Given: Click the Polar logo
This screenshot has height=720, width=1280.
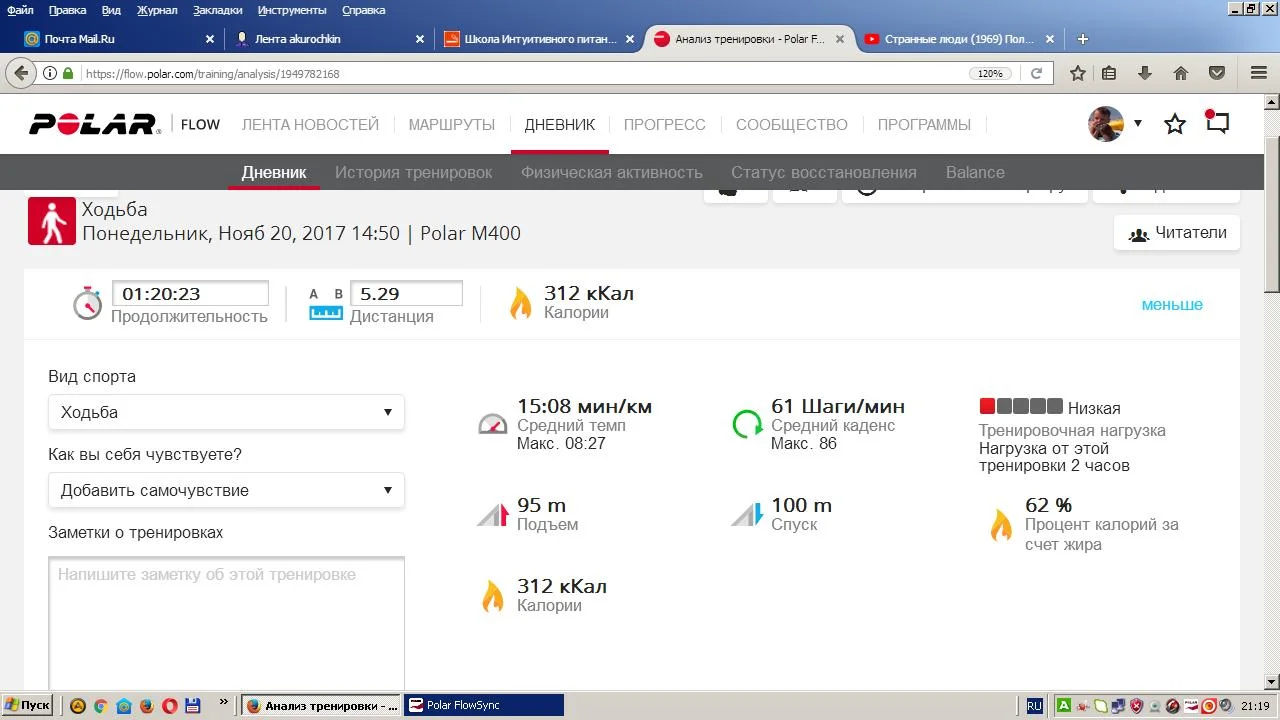Looking at the screenshot, I should tap(94, 124).
